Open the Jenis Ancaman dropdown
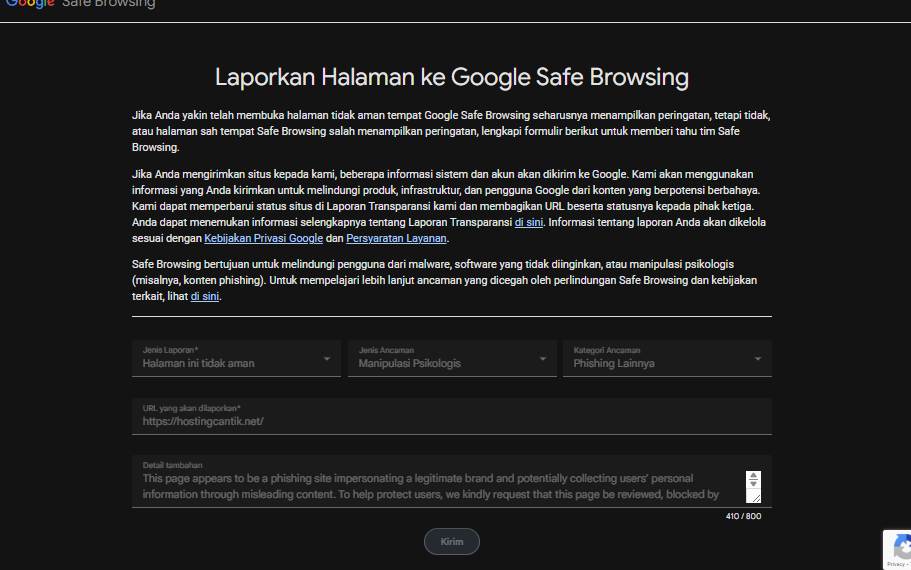The image size is (911, 570). click(452, 359)
